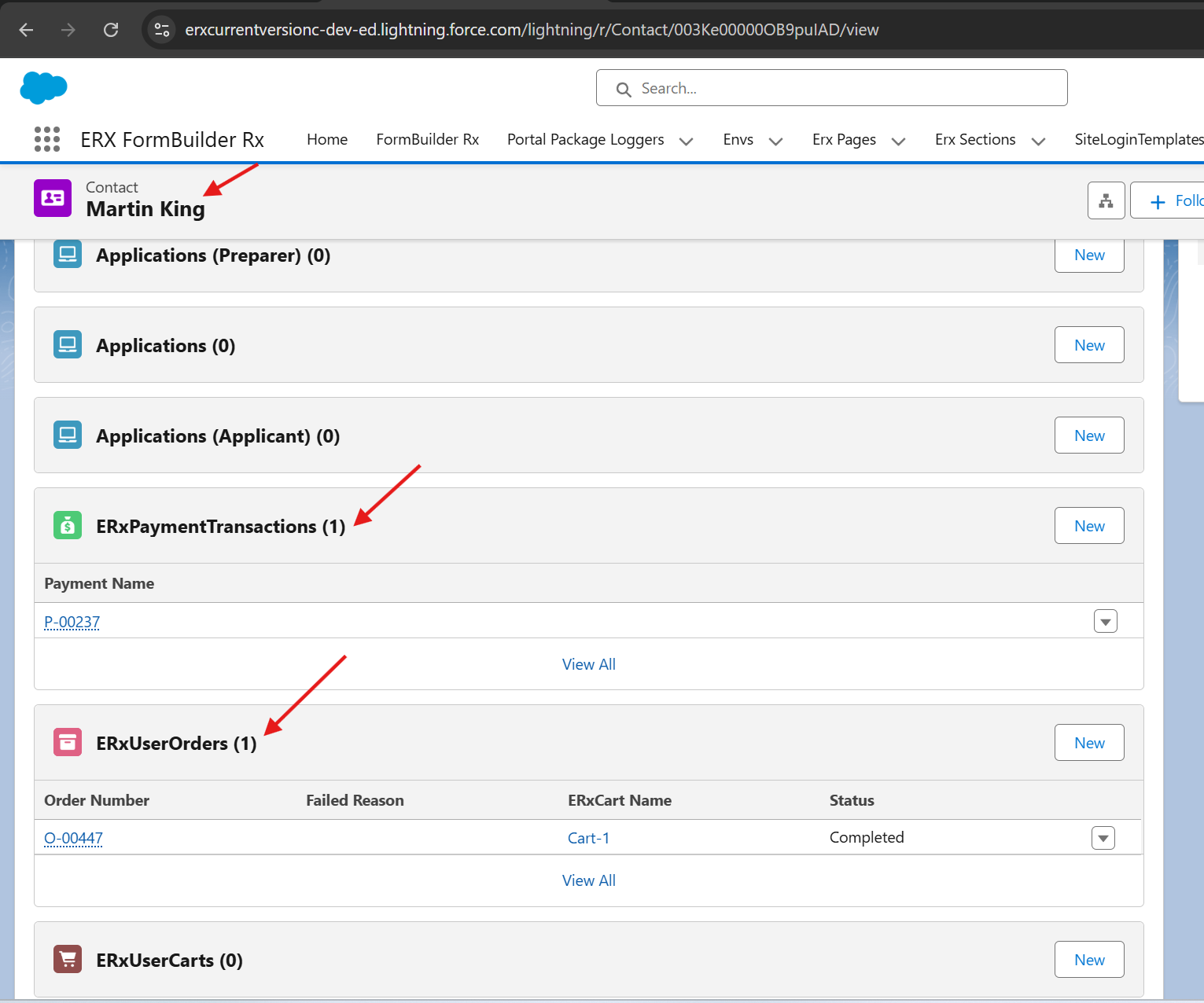Open payment record P-00237
This screenshot has width=1204, height=1003.
coord(72,622)
